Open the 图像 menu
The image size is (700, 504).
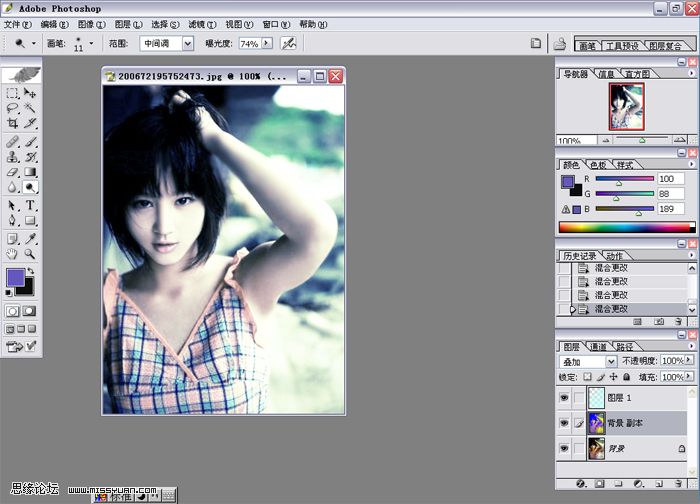[92, 25]
